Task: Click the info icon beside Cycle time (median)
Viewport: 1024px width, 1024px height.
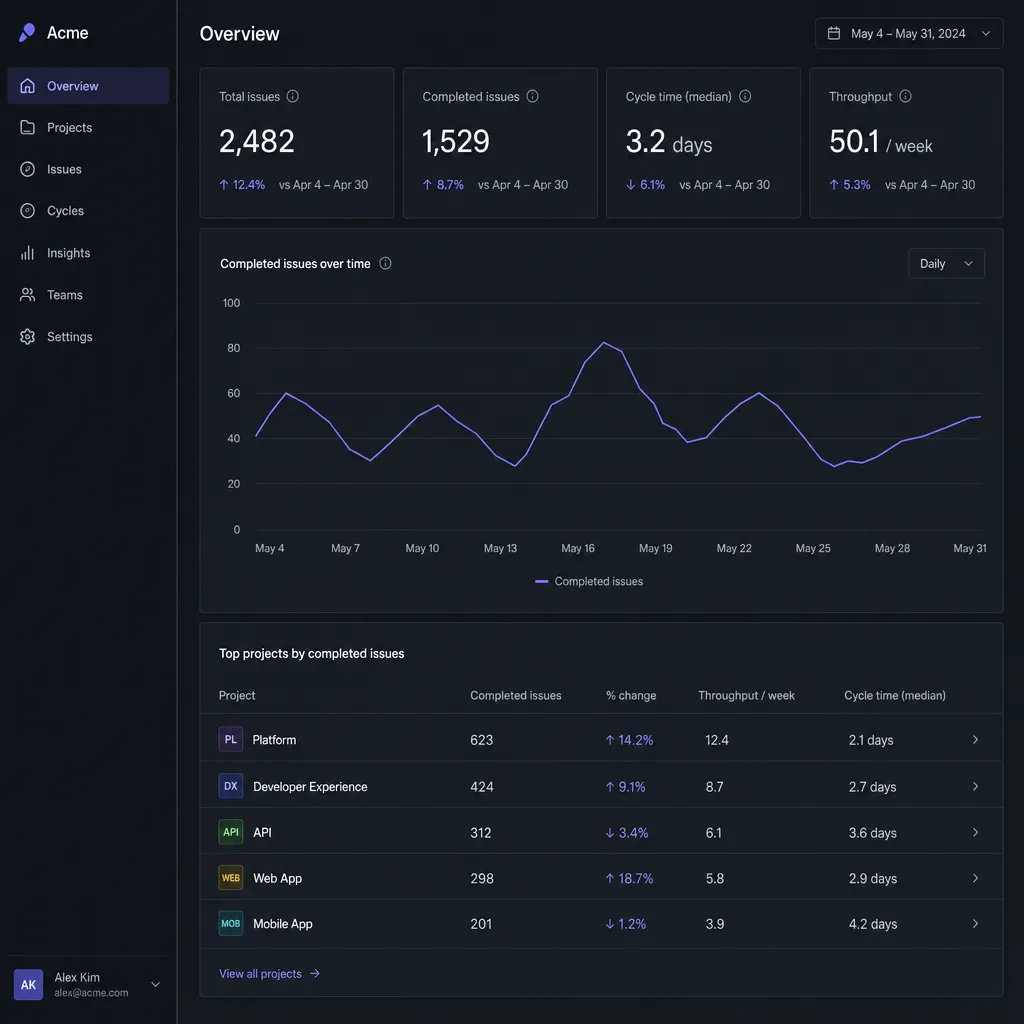Action: tap(744, 96)
